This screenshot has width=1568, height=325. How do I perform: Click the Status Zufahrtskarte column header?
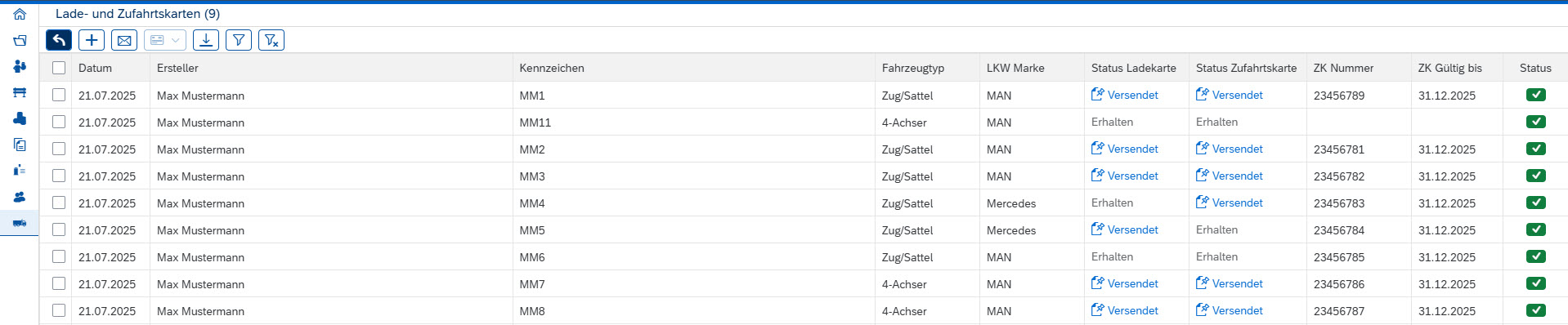point(1246,68)
